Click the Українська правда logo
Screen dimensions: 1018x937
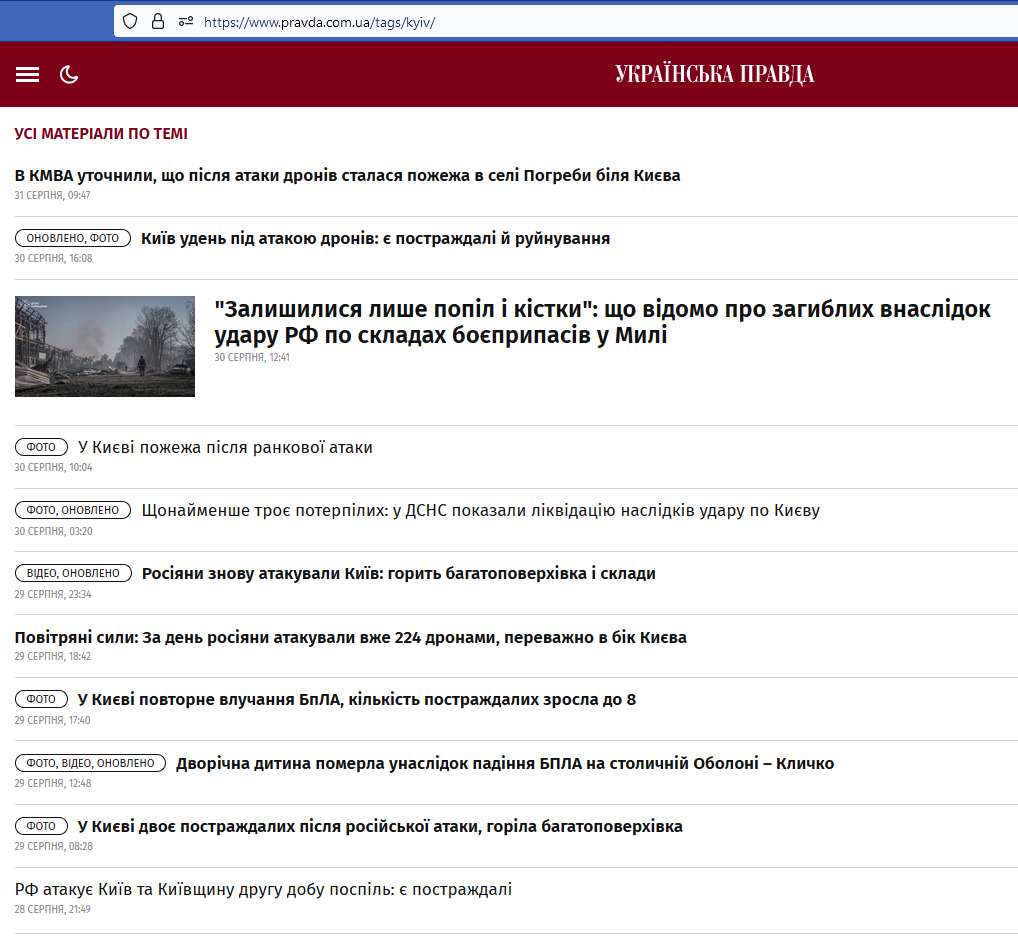[x=714, y=74]
